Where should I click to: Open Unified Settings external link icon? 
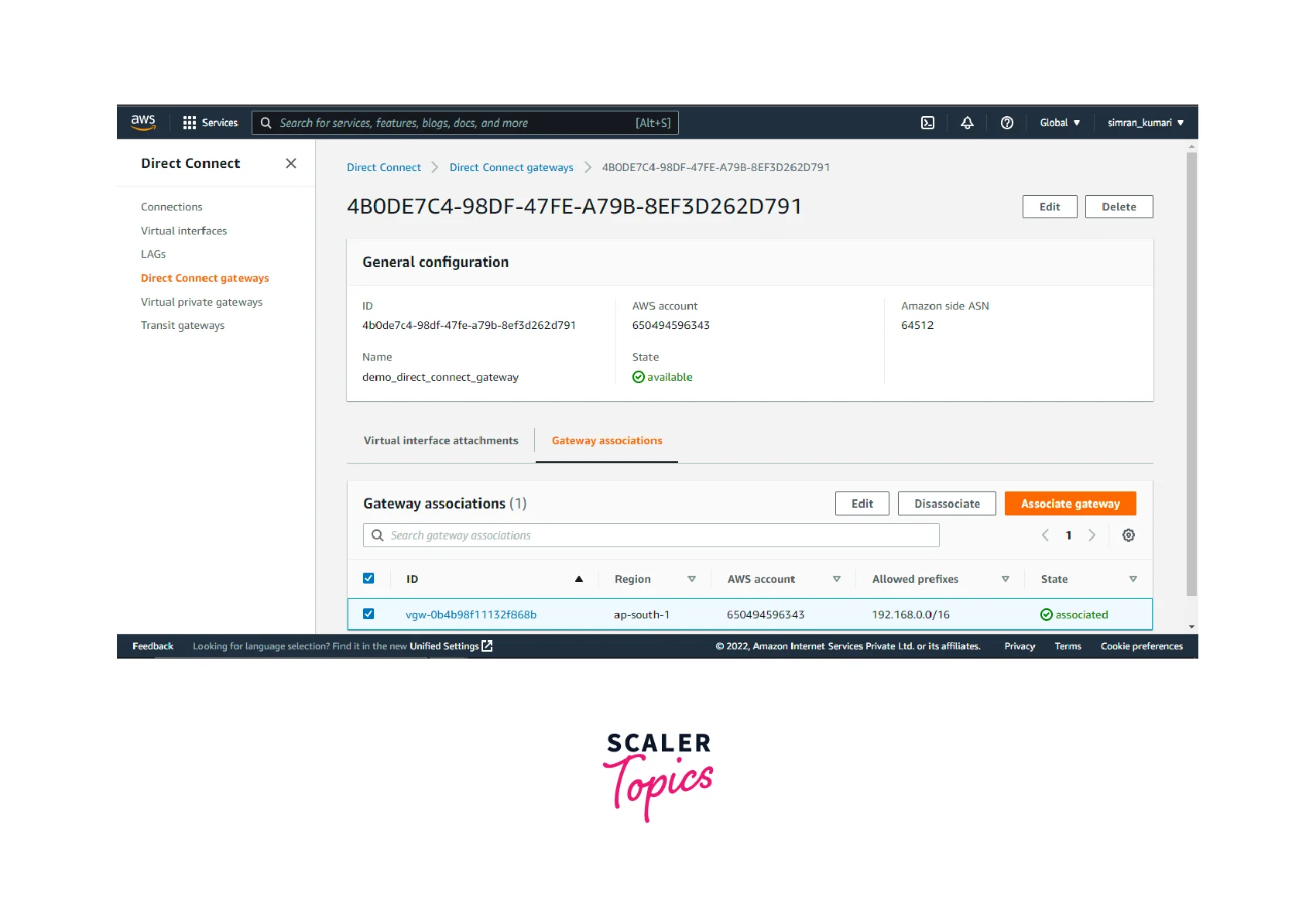[x=487, y=646]
